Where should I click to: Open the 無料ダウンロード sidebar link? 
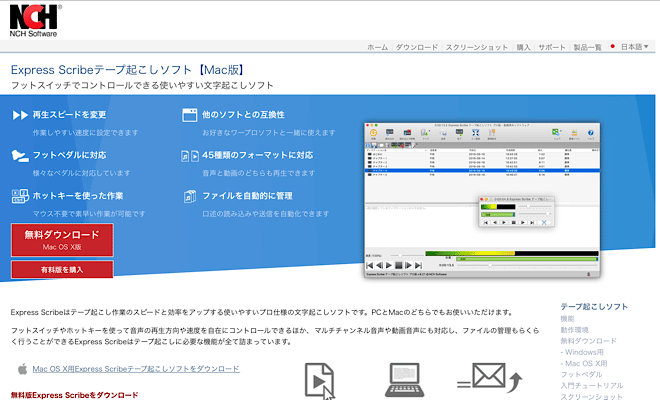pyautogui.click(x=588, y=341)
